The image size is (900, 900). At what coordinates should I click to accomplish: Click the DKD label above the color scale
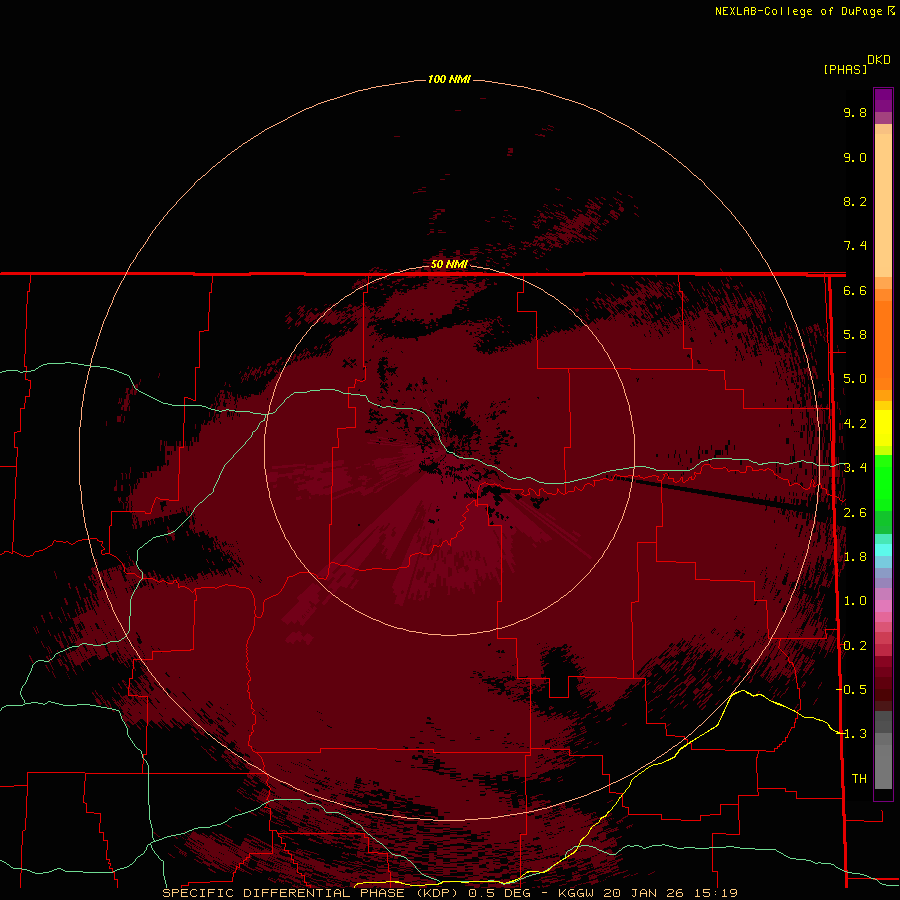879,60
